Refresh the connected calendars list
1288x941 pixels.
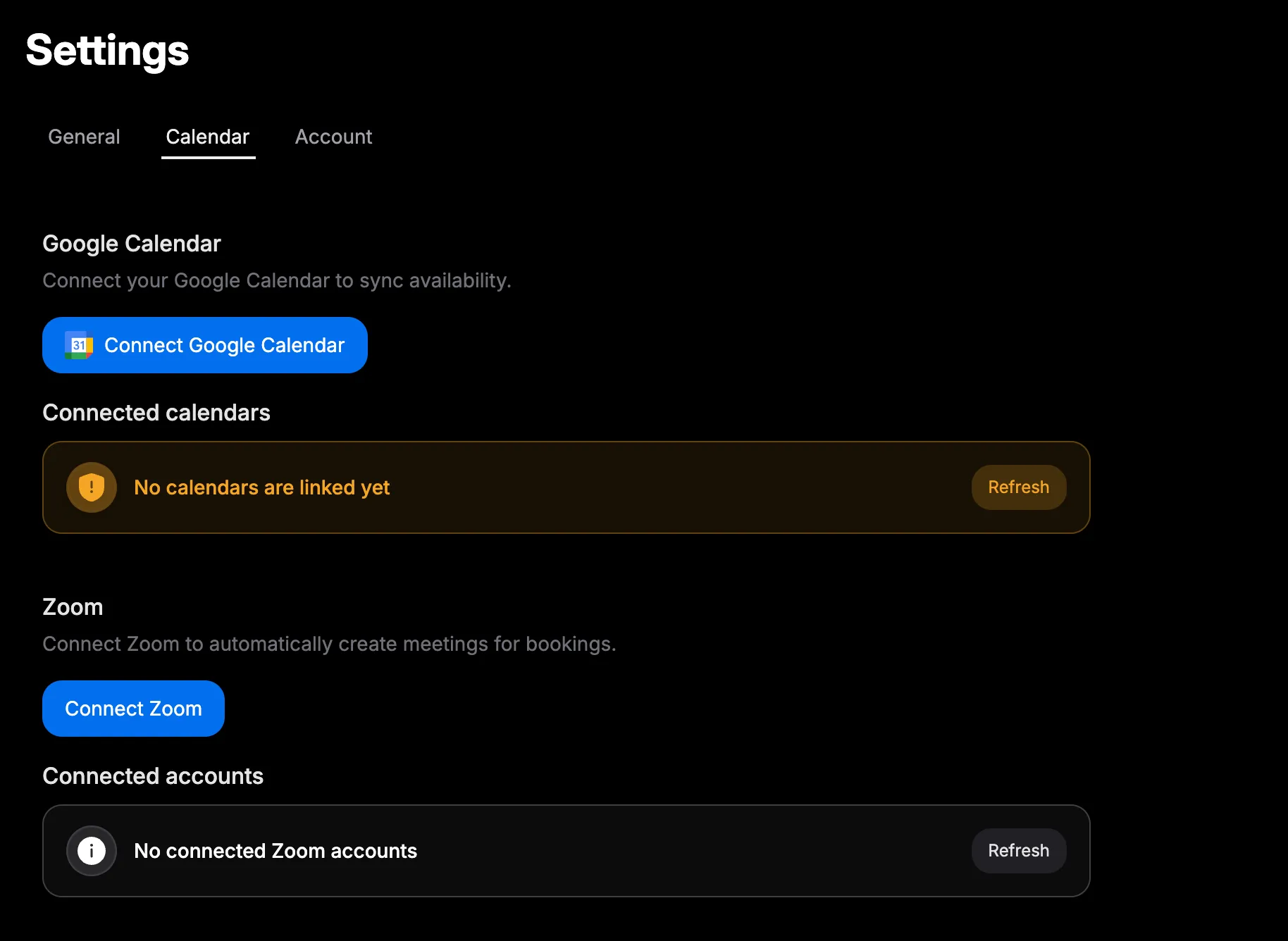pyautogui.click(x=1018, y=487)
